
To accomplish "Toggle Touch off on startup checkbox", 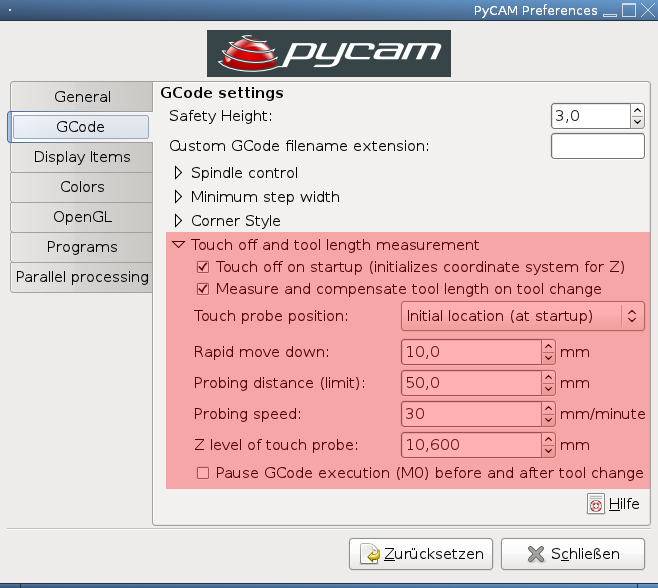I will click(x=204, y=267).
